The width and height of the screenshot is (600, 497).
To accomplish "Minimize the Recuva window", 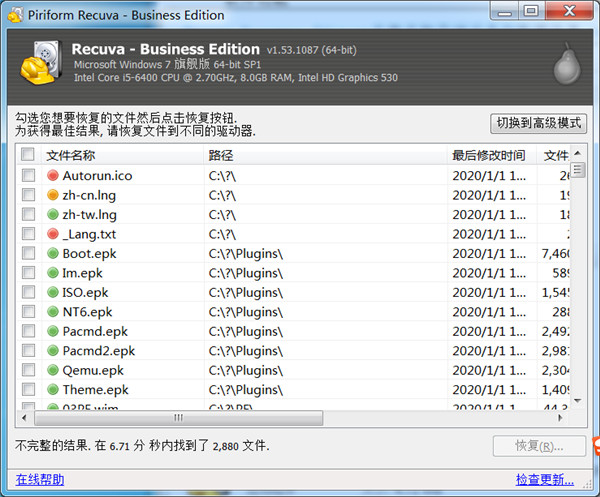I will click(x=504, y=11).
